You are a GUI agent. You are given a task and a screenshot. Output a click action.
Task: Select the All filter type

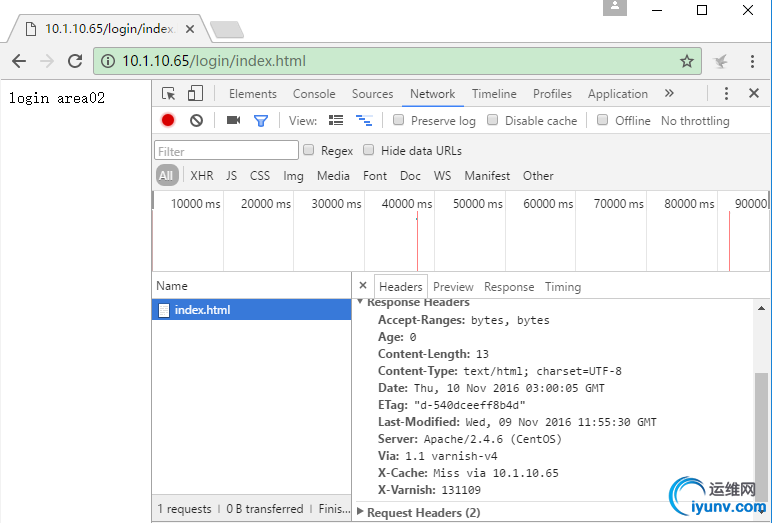(x=166, y=175)
